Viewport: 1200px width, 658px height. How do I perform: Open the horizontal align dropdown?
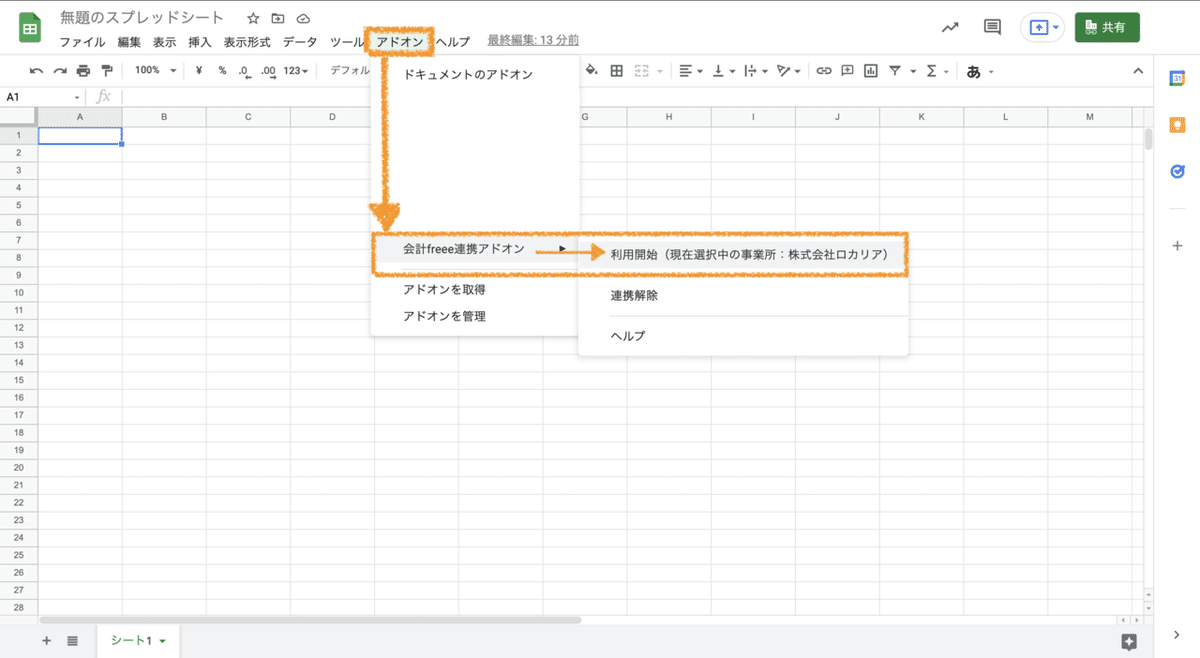690,71
